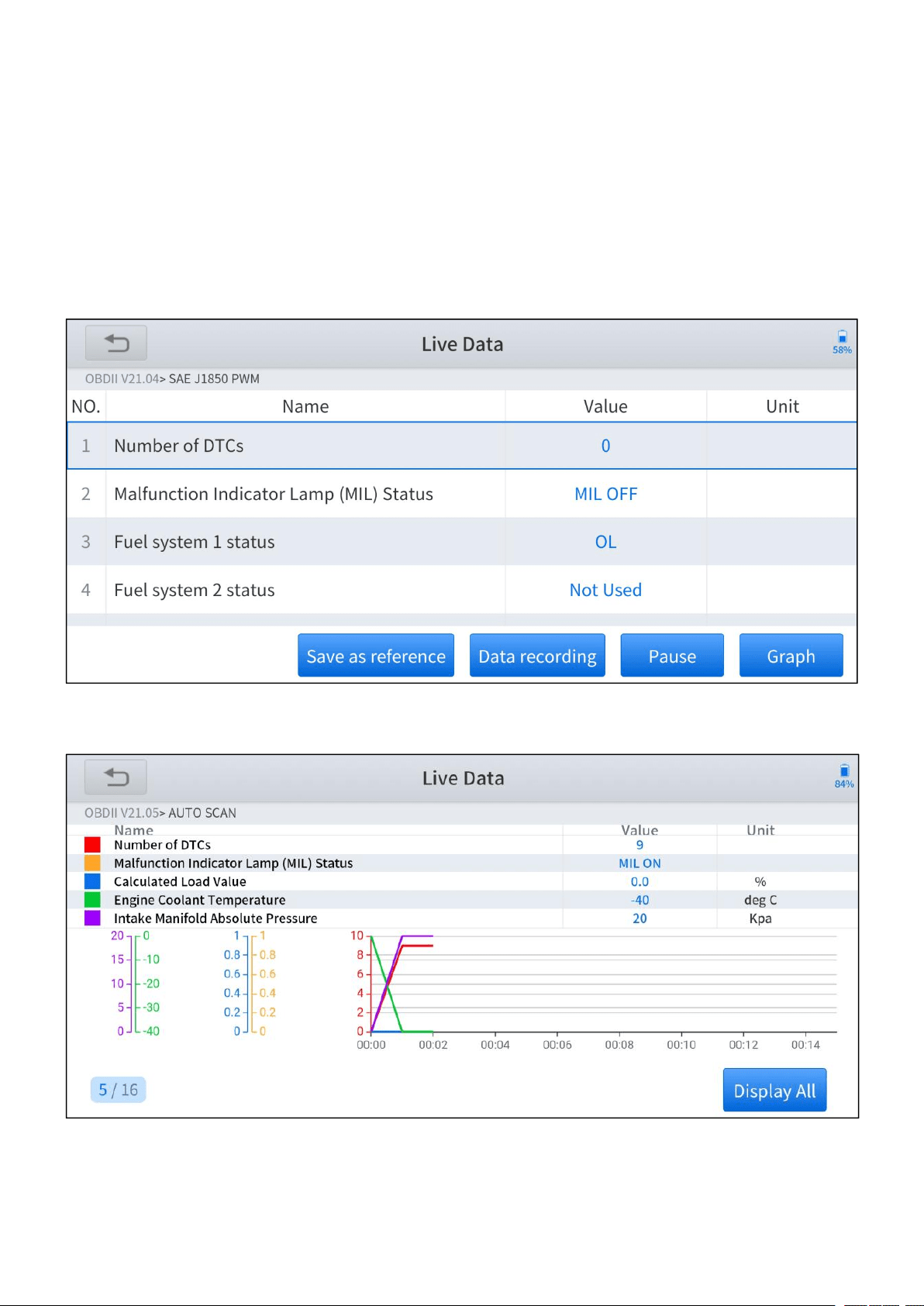Screen dimensions: 924x1306
Task: Click the blue Calculated Load Value swatch
Action: point(92,881)
